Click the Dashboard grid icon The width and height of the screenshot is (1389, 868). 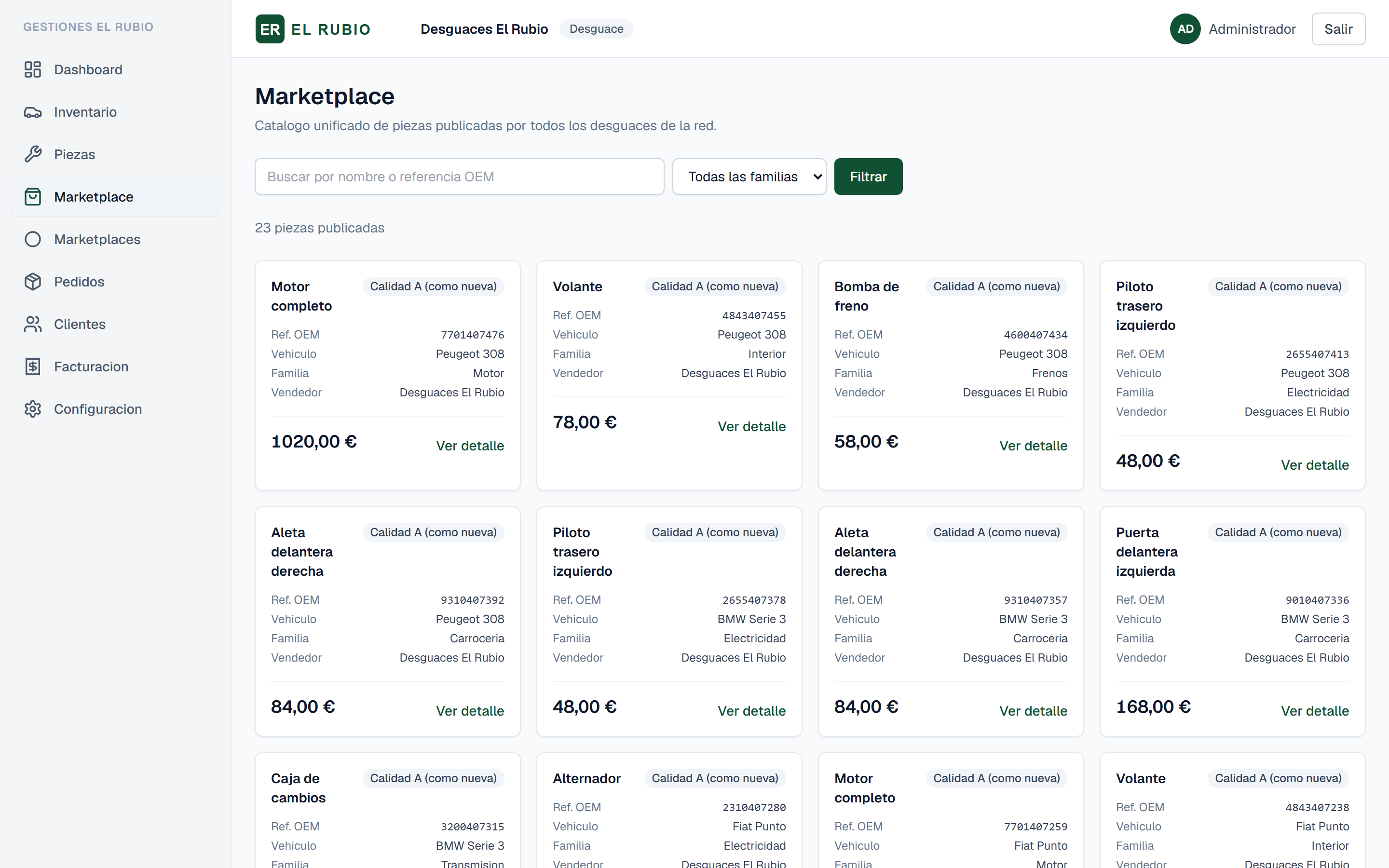(33, 69)
